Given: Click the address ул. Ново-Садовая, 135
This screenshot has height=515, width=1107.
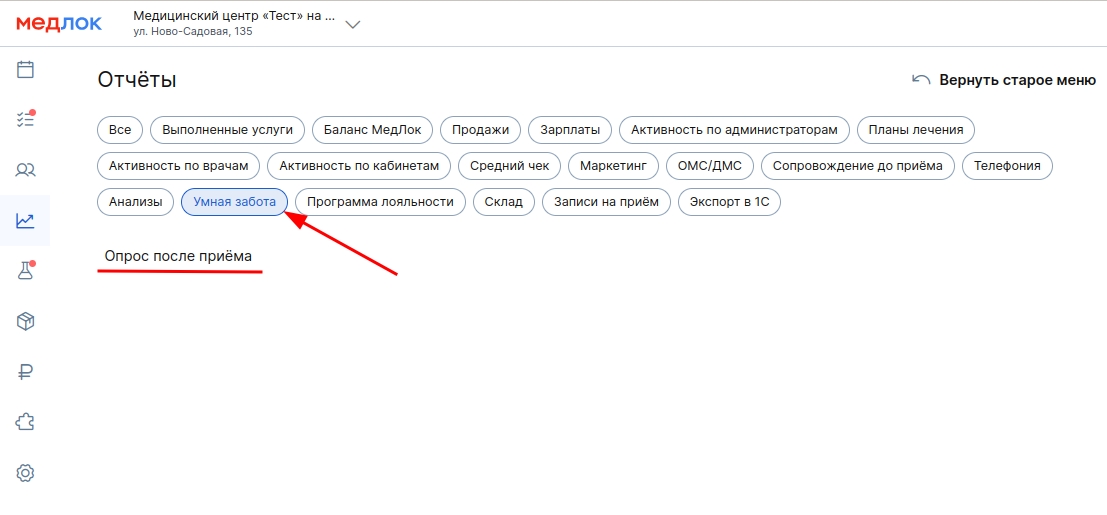Looking at the screenshot, I should (x=193, y=32).
